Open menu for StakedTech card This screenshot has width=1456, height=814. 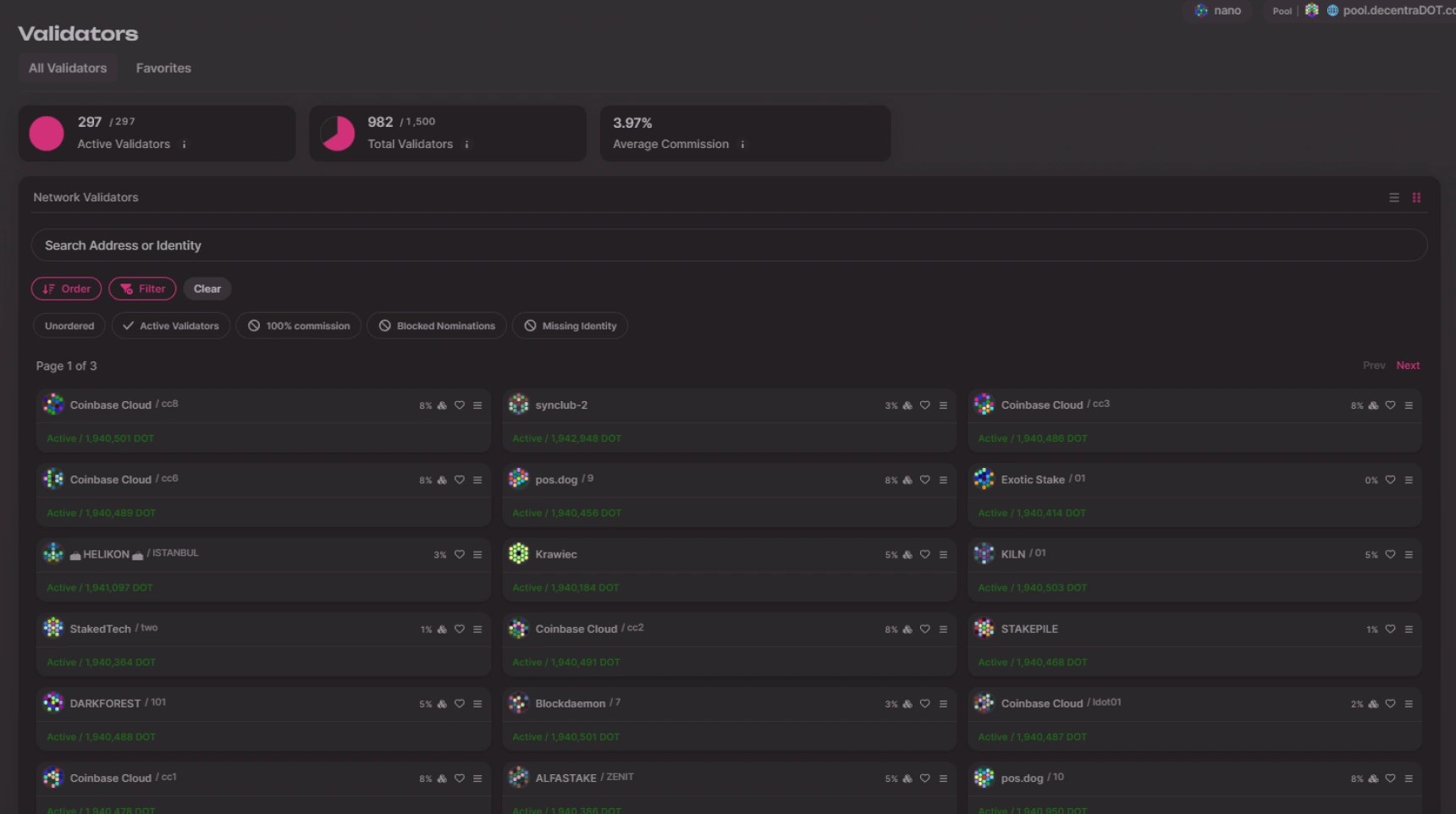tap(477, 630)
